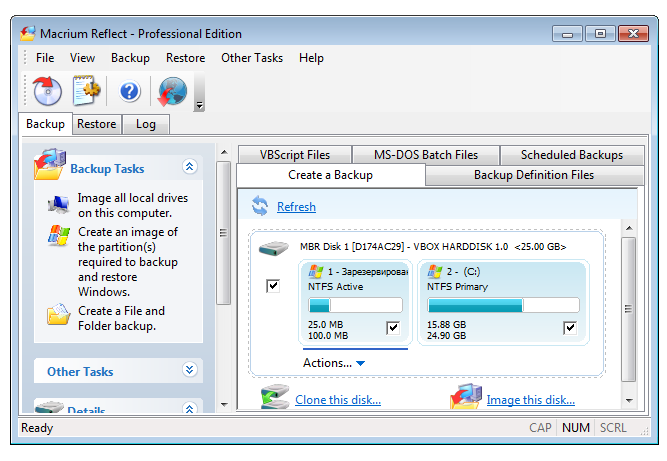The height and width of the screenshot is (461, 667).
Task: Click the MBR Disk 1 VBOX HARDDISK label
Action: coord(433,247)
